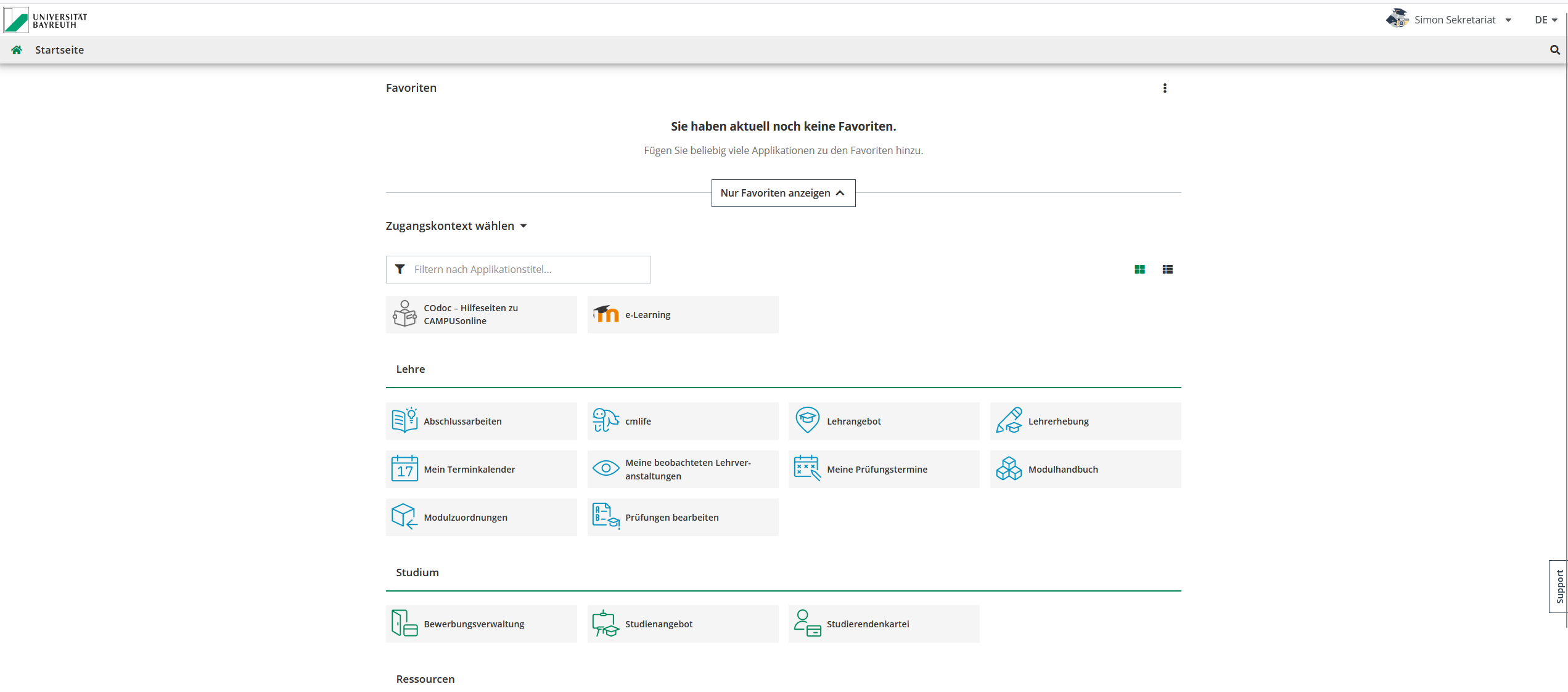
Task: Click the Studium section heading
Action: click(417, 572)
